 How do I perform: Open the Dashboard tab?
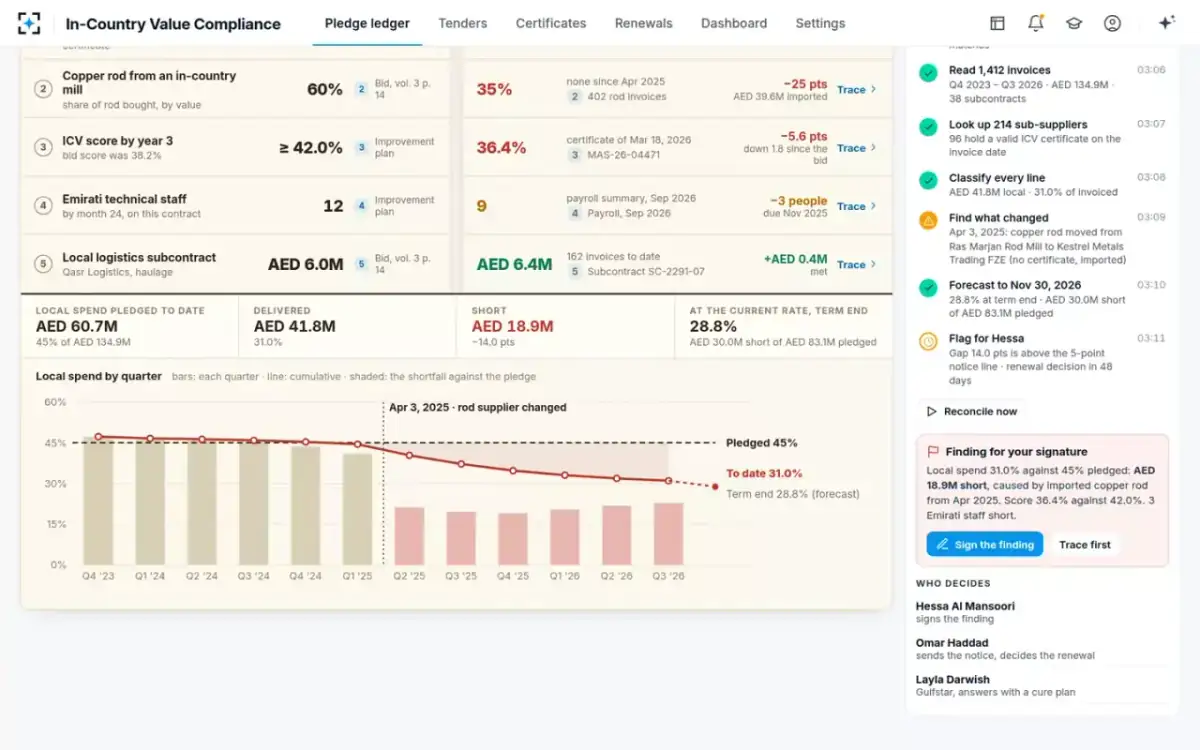(x=734, y=23)
